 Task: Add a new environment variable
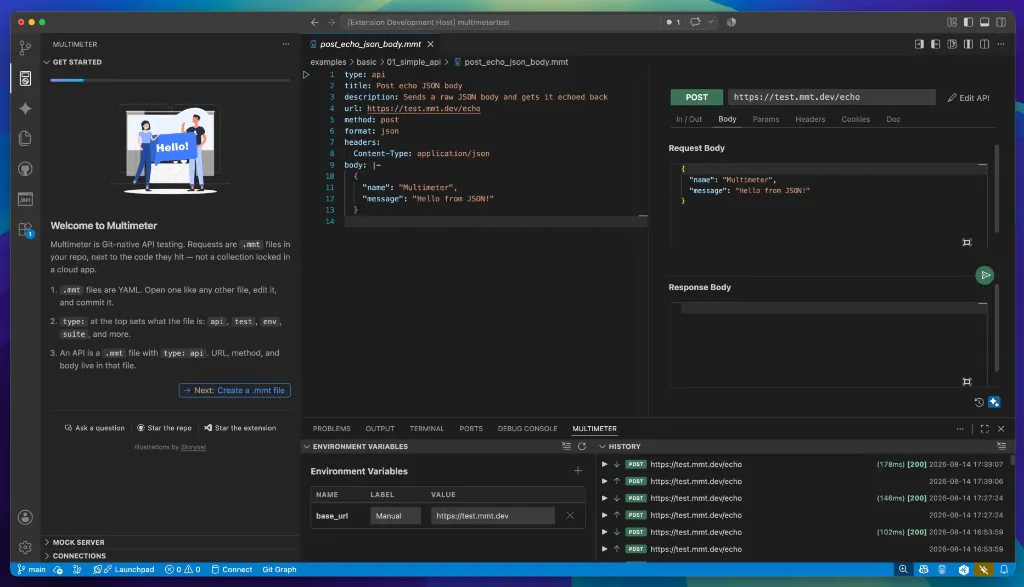click(x=577, y=471)
